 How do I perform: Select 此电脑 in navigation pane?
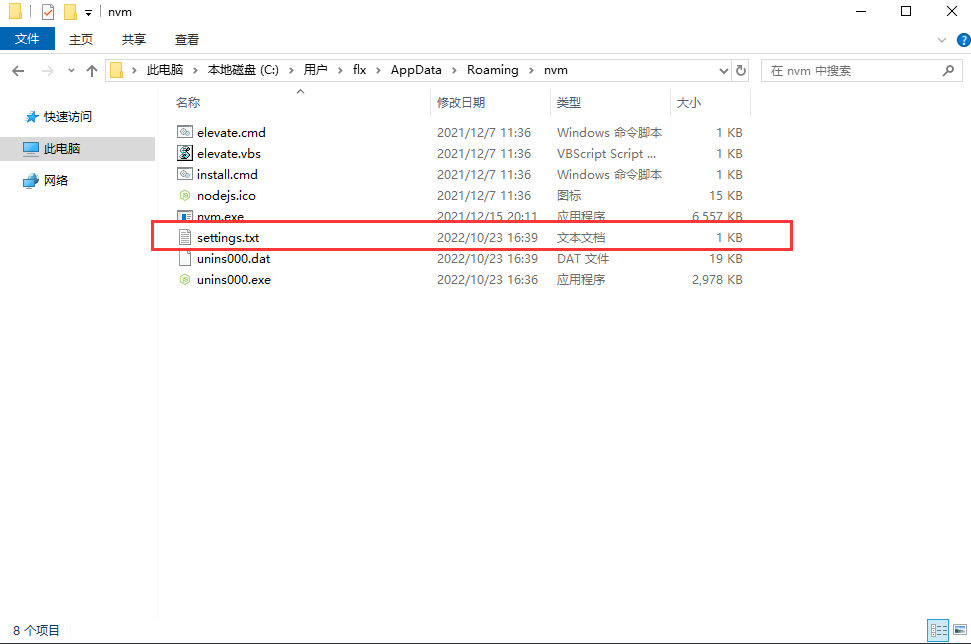tap(62, 149)
